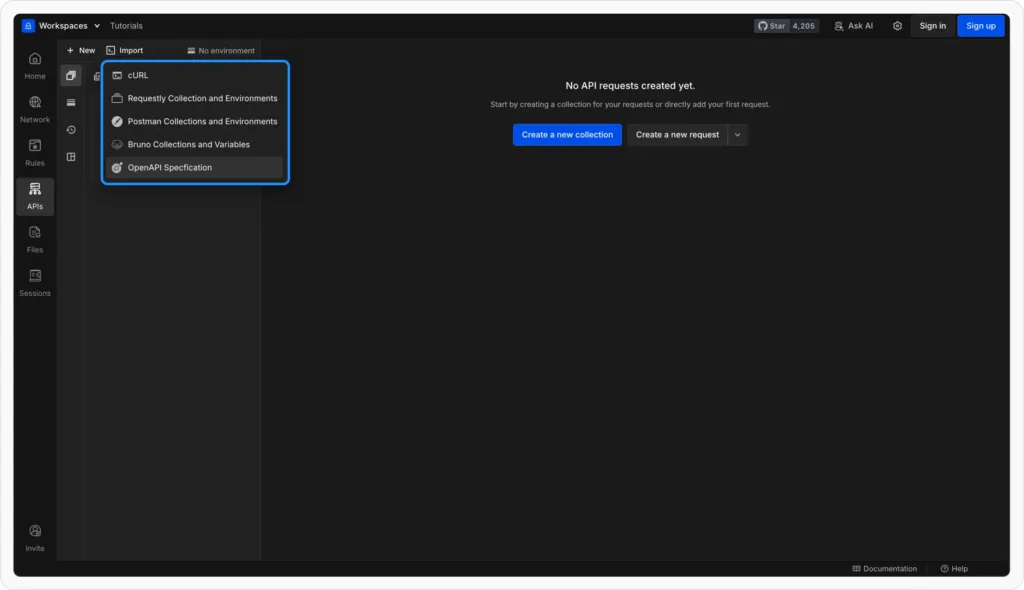This screenshot has height=590, width=1024.
Task: Open the Sign up button
Action: (x=980, y=25)
